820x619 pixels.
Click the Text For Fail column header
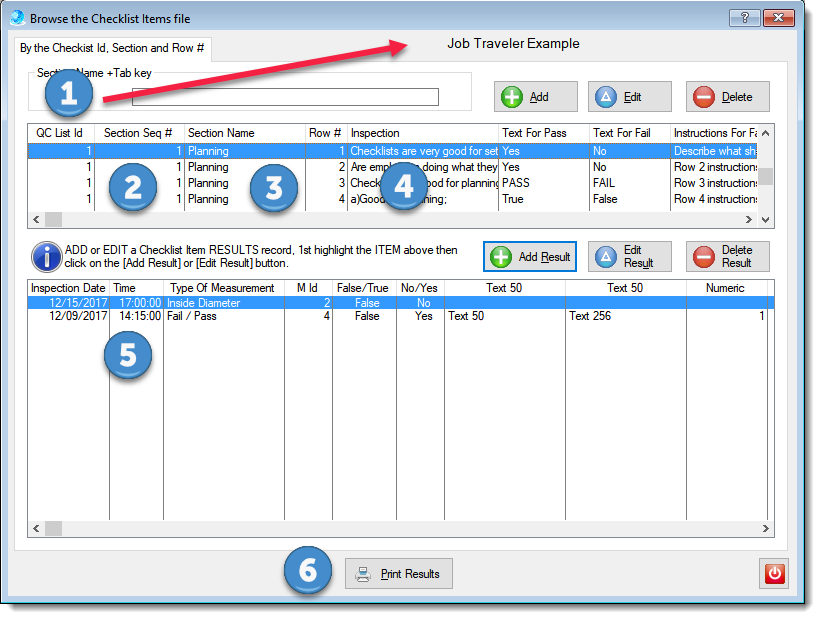[x=623, y=133]
